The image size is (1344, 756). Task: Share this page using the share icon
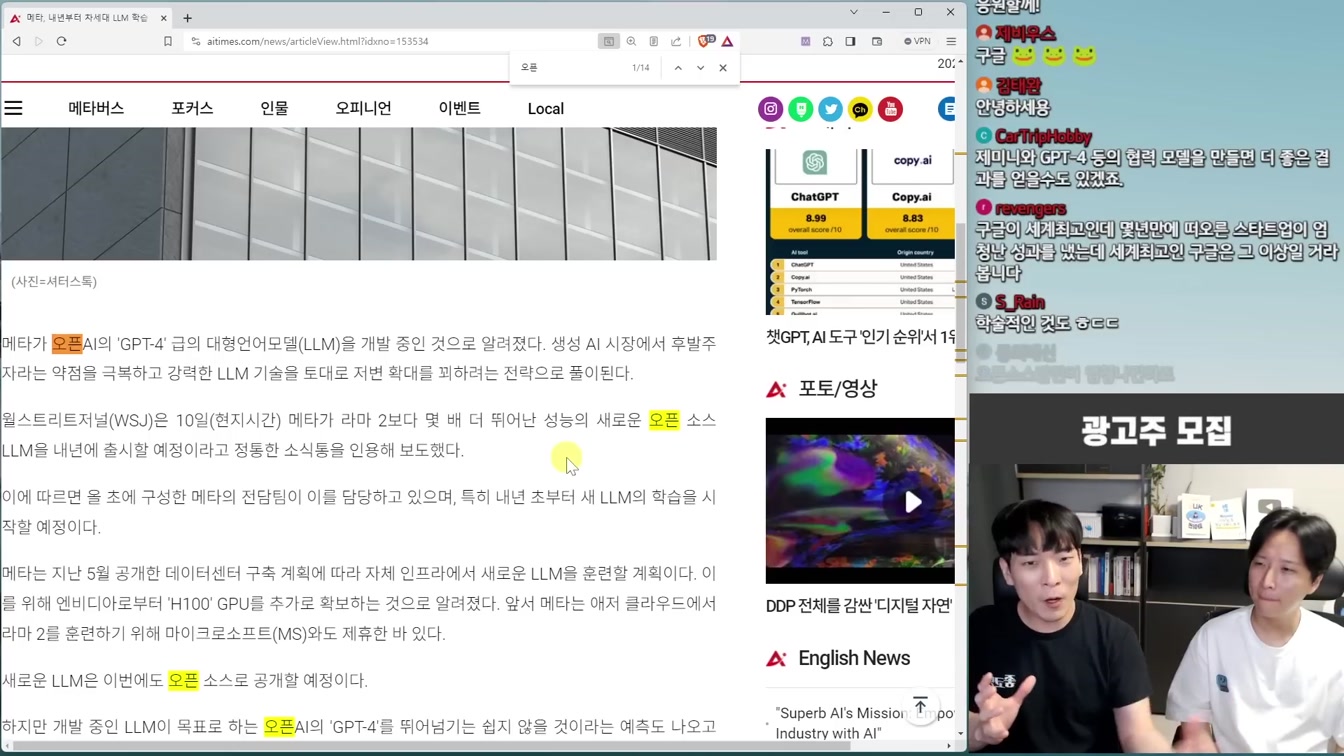(x=676, y=41)
